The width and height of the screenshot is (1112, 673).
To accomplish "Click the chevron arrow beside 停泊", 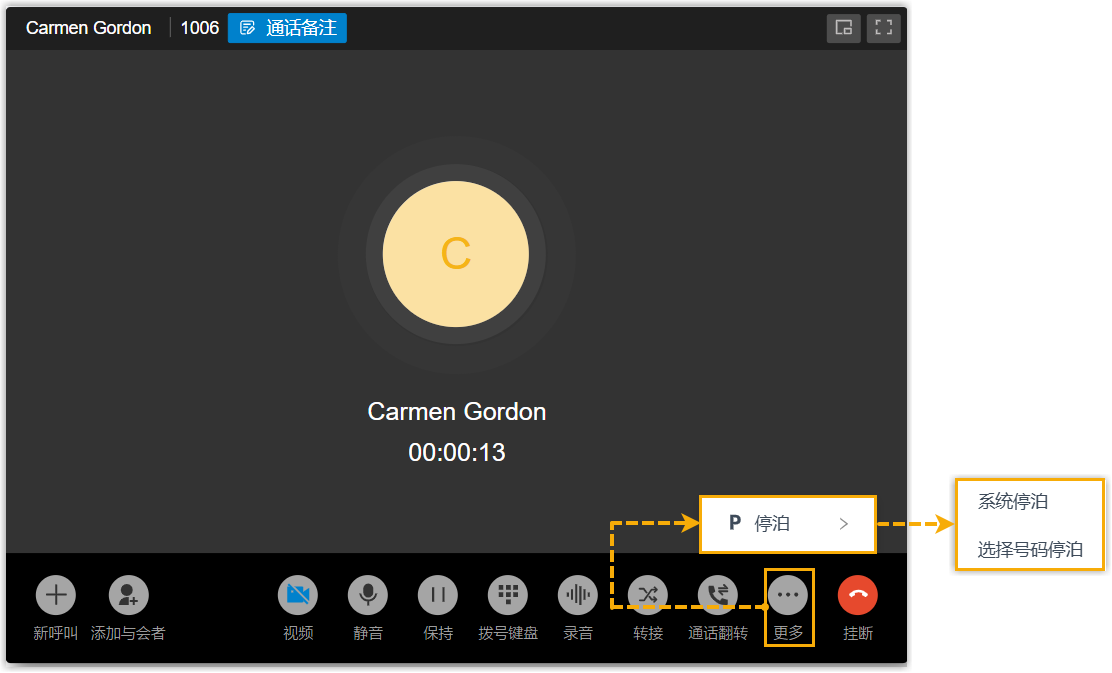I will click(x=844, y=523).
